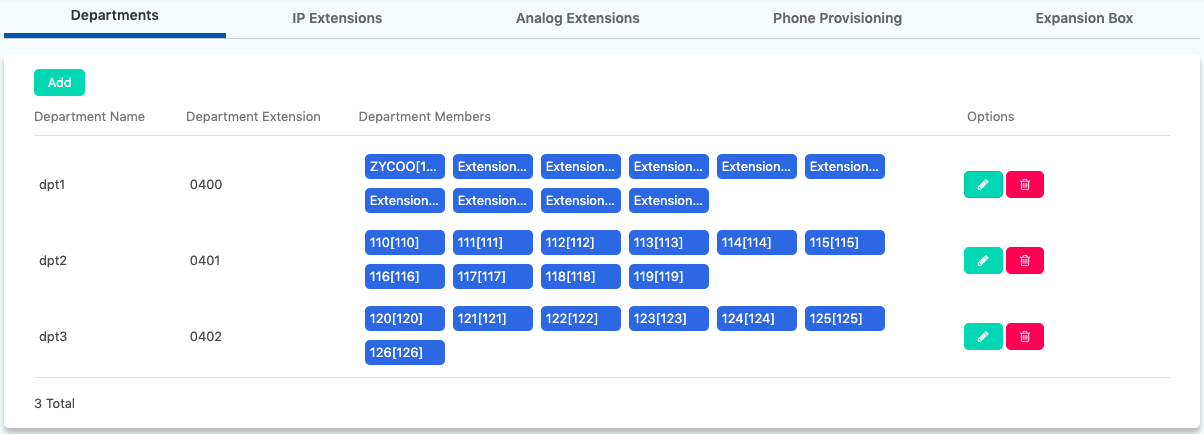Click member tag 119[119]
This screenshot has height=434, width=1204.
(x=668, y=277)
